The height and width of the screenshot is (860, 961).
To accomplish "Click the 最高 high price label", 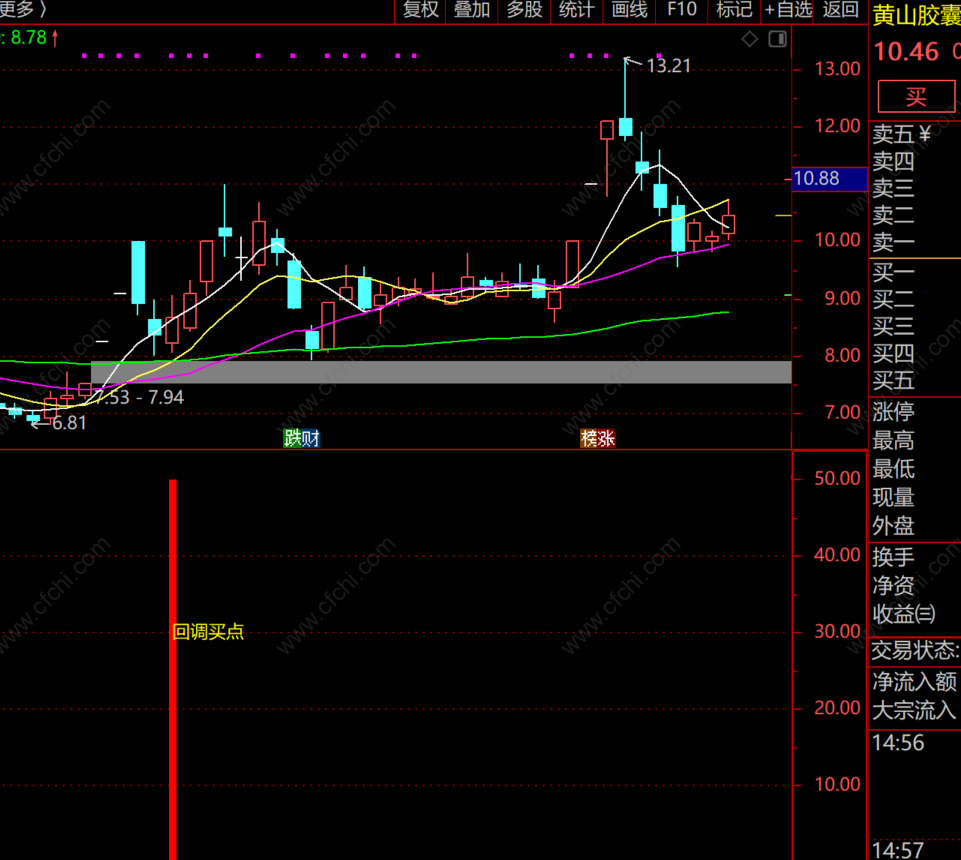I will click(x=894, y=440).
